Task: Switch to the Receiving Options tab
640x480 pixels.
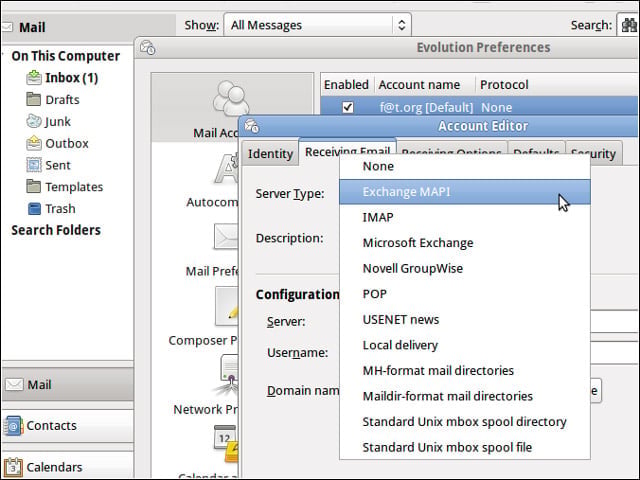Action: [452, 149]
